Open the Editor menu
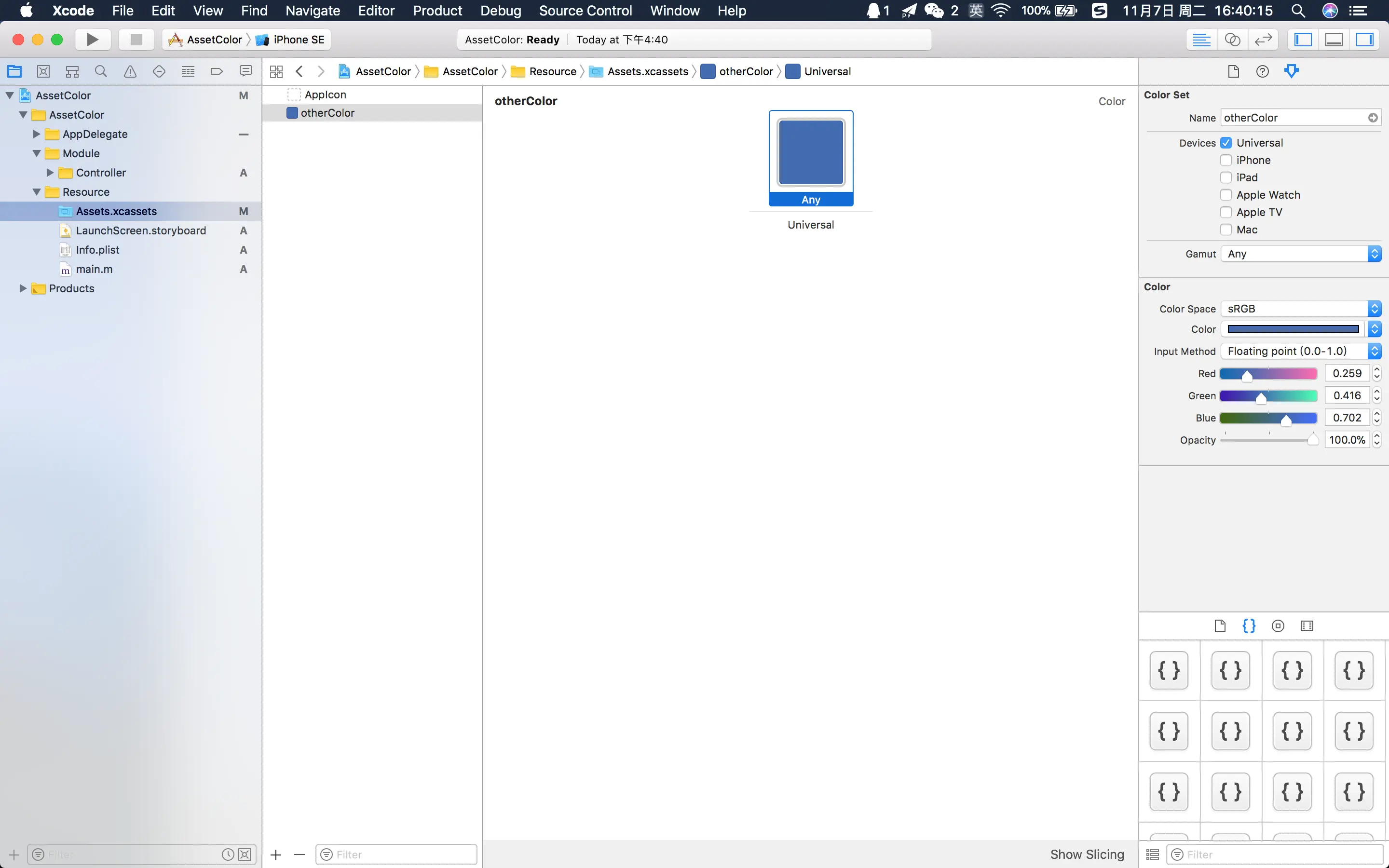This screenshot has height=868, width=1389. tap(376, 10)
